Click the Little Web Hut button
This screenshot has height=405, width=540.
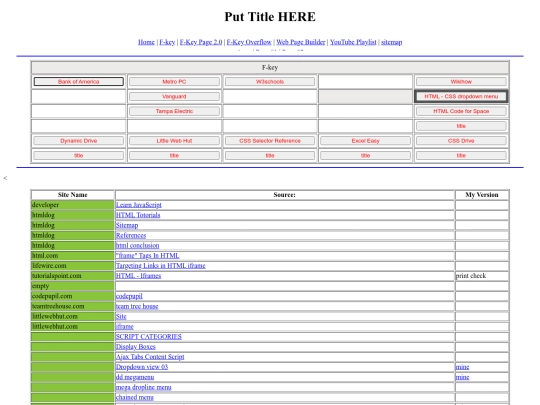174,141
